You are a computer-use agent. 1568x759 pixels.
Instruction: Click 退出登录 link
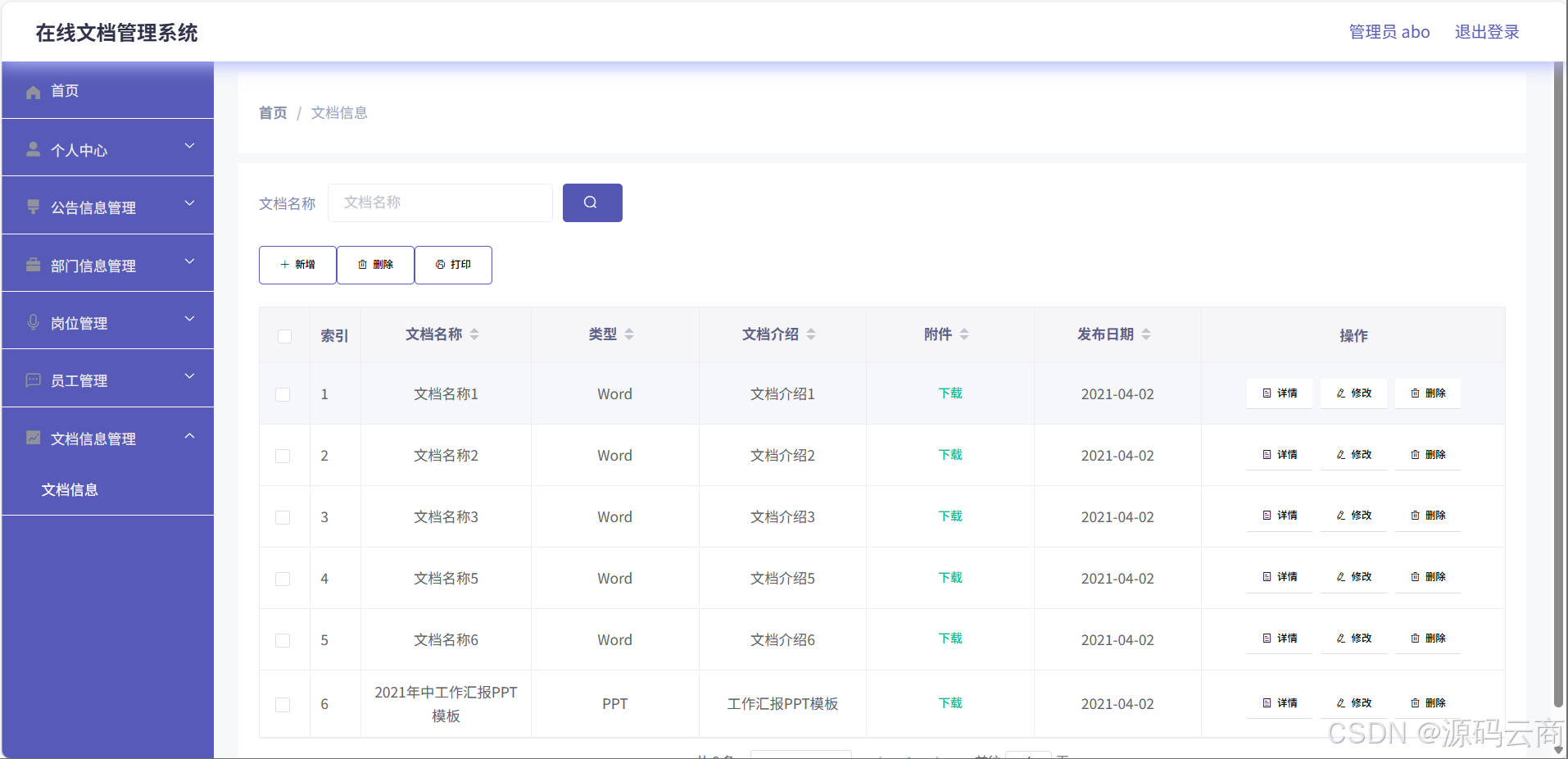tap(1487, 32)
